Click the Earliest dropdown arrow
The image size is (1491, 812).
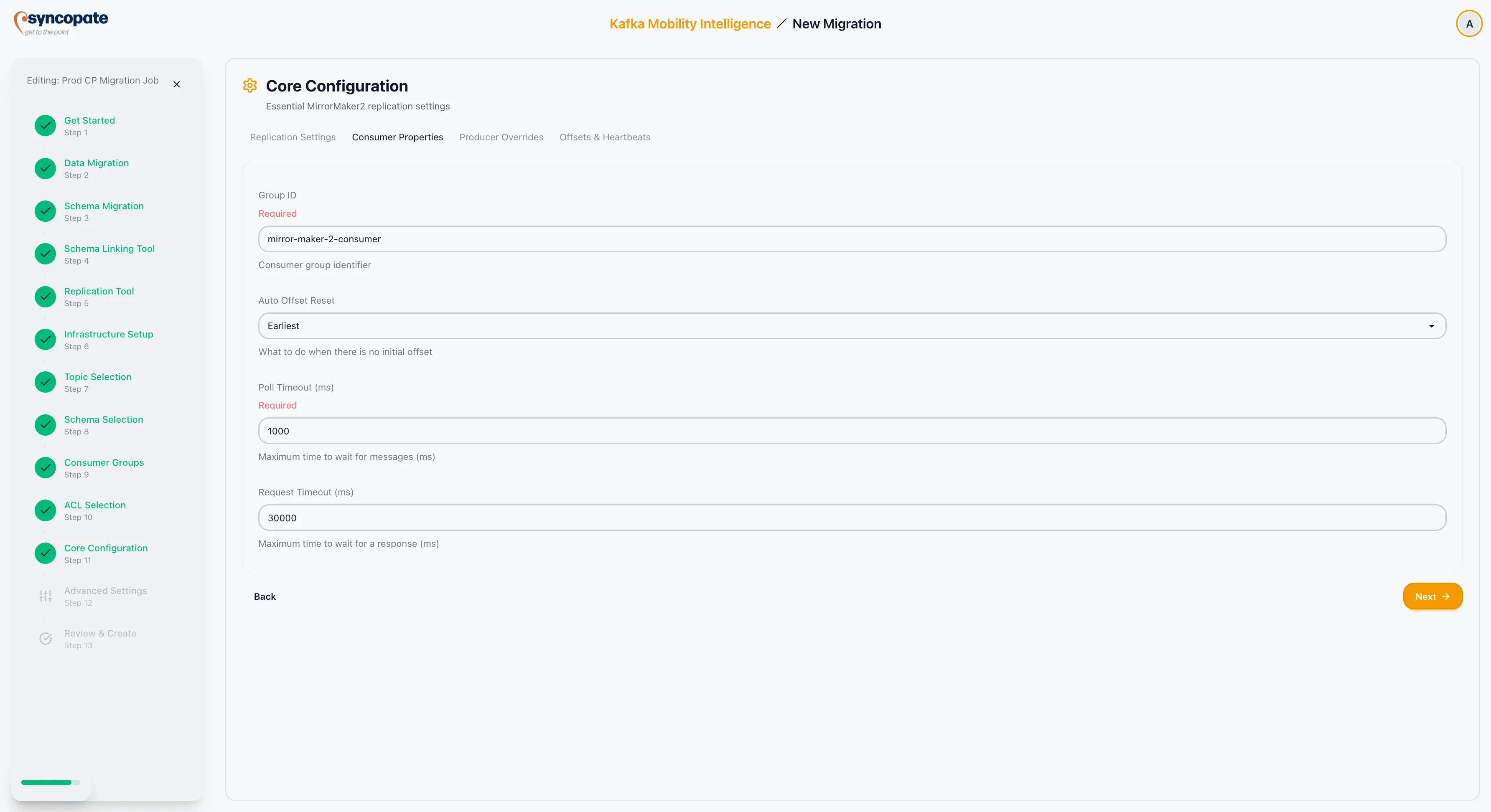pyautogui.click(x=1431, y=326)
